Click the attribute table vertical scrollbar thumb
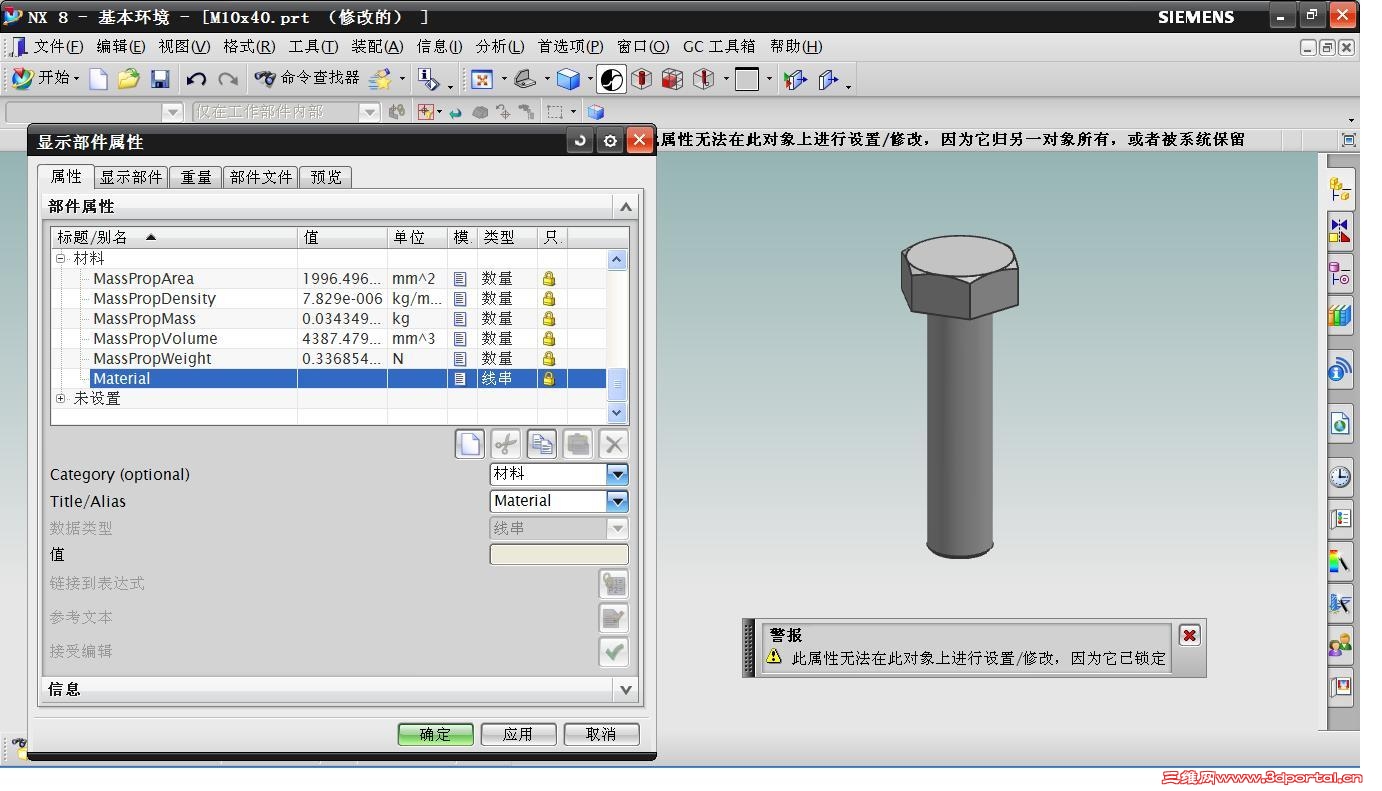 pyautogui.click(x=617, y=382)
